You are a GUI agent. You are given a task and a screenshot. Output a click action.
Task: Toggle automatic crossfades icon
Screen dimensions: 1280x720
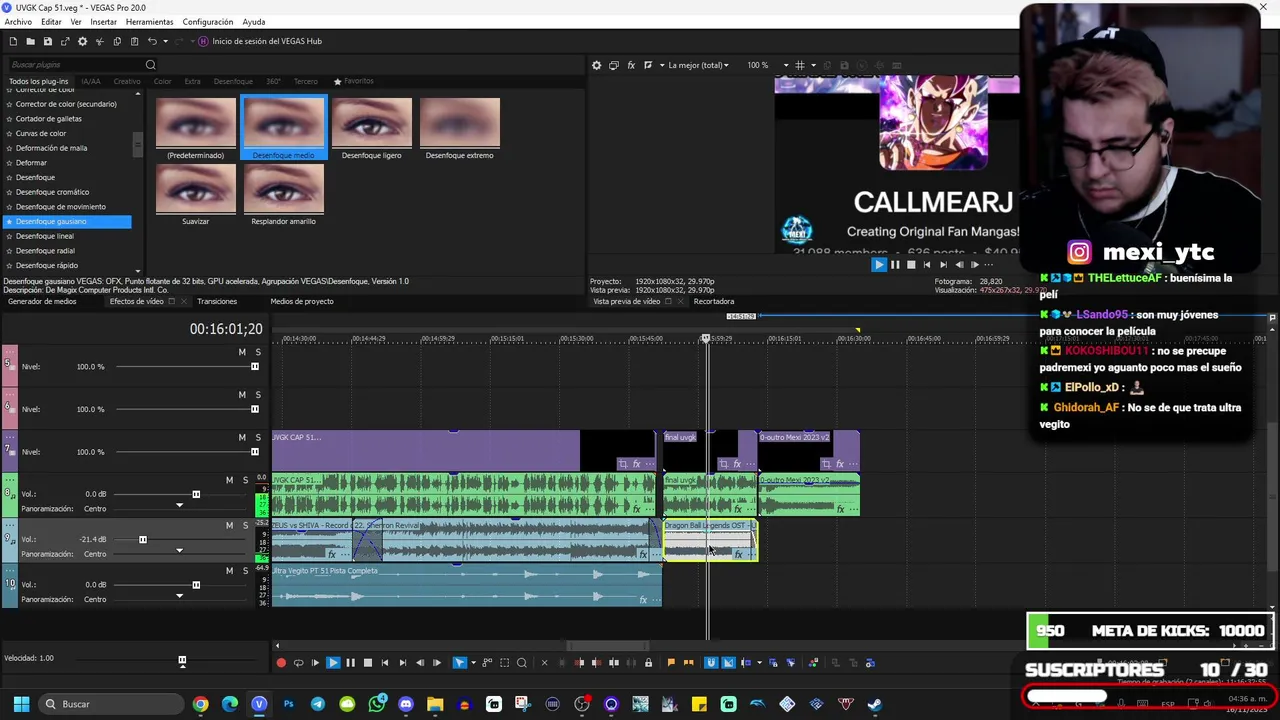pos(728,662)
